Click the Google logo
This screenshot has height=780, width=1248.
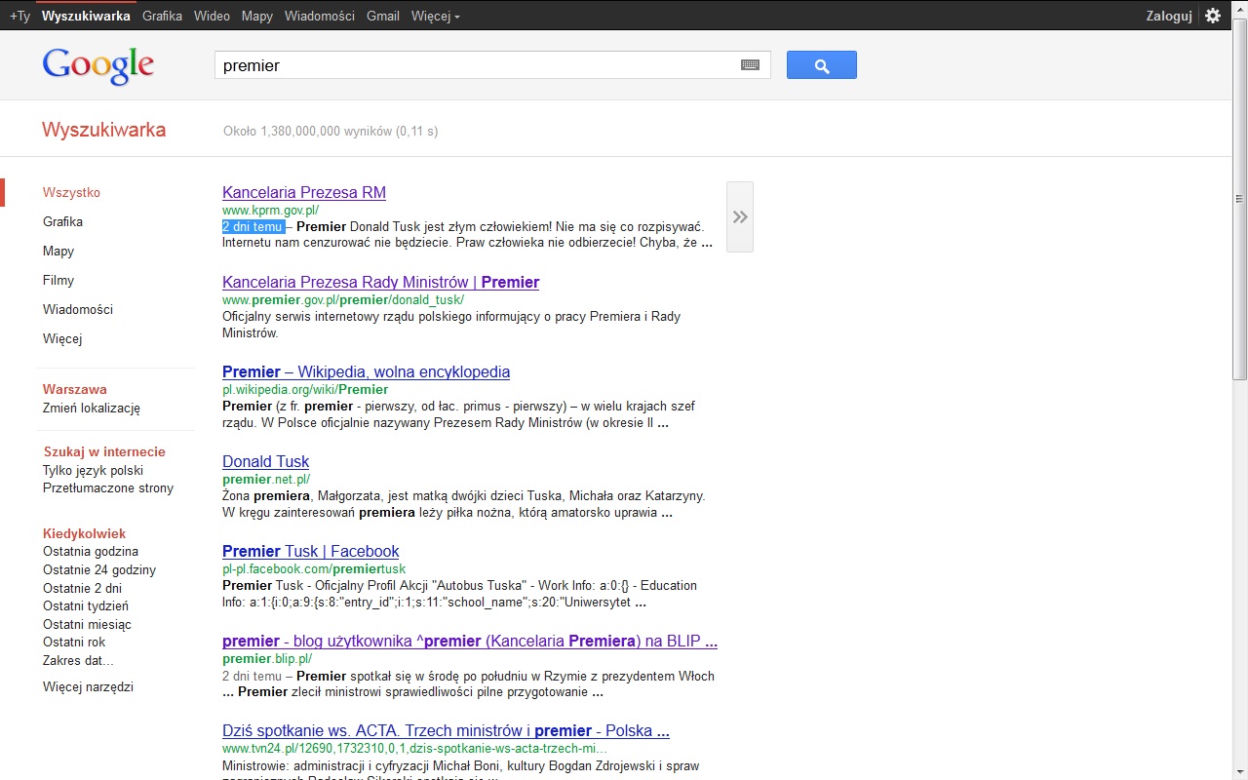click(98, 66)
